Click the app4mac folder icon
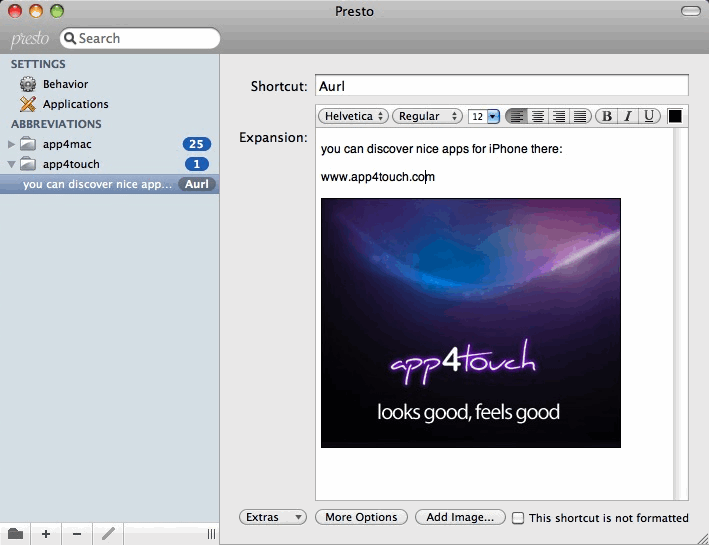This screenshot has height=545, width=709. point(28,144)
